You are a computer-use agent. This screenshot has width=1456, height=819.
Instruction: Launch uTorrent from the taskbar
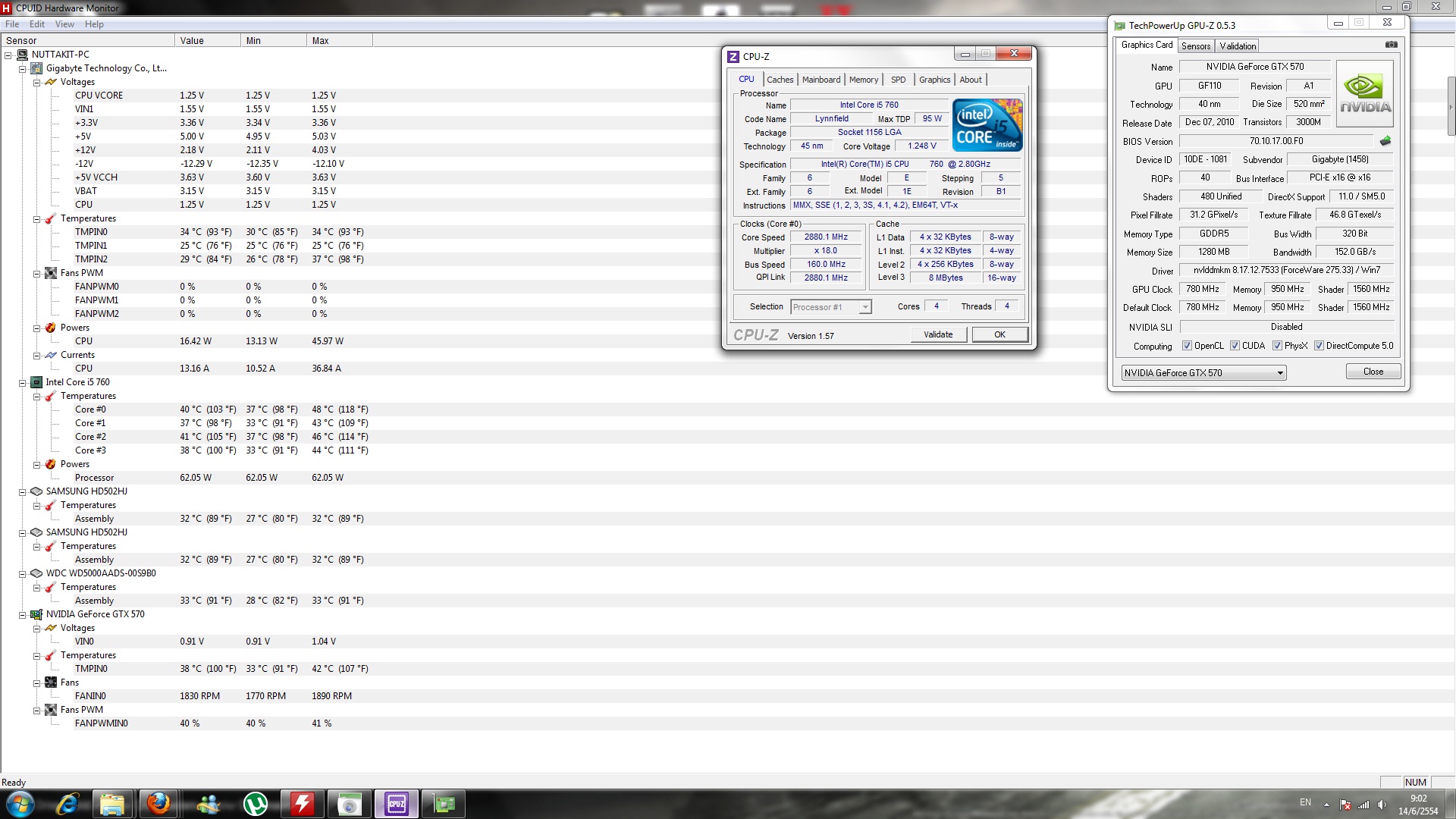pyautogui.click(x=256, y=804)
